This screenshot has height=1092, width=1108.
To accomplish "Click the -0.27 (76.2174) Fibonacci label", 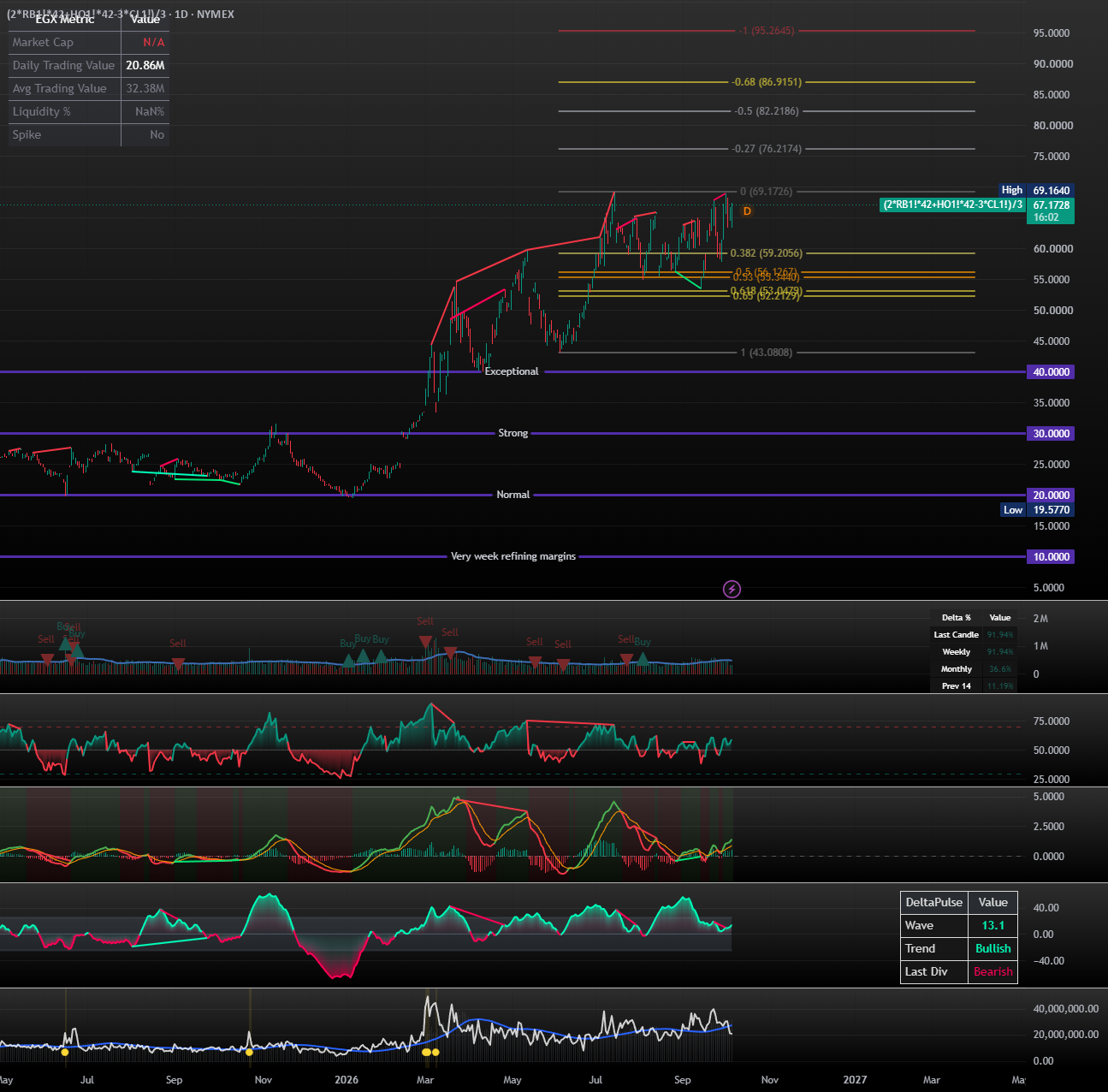I will 767,149.
